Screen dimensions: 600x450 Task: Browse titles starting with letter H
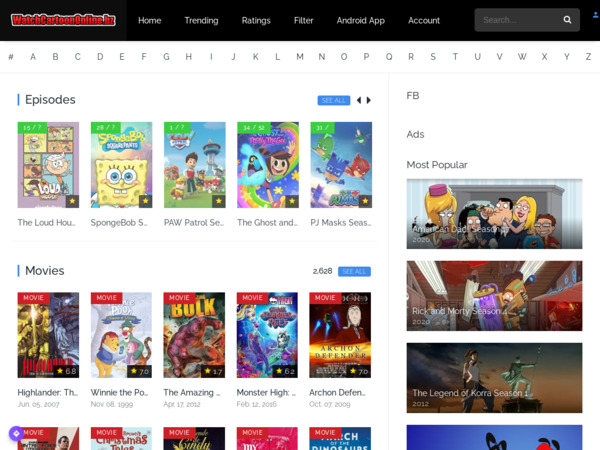click(189, 57)
